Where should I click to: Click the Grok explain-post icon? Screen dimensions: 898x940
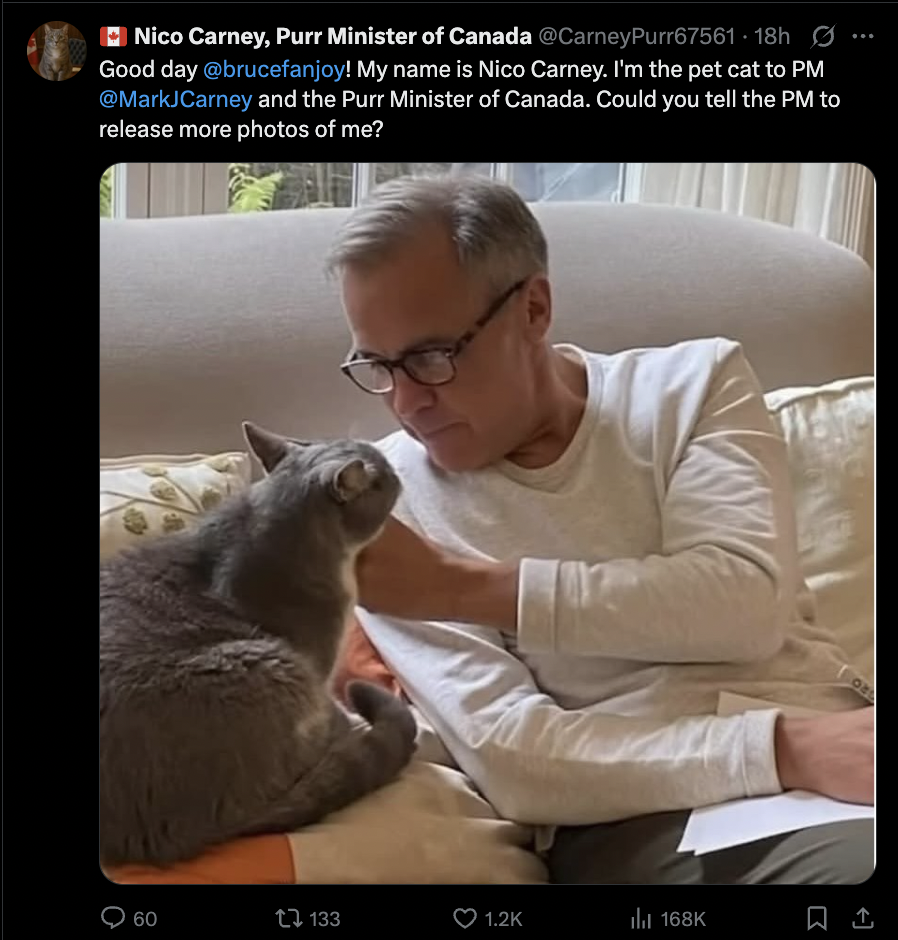coord(823,37)
